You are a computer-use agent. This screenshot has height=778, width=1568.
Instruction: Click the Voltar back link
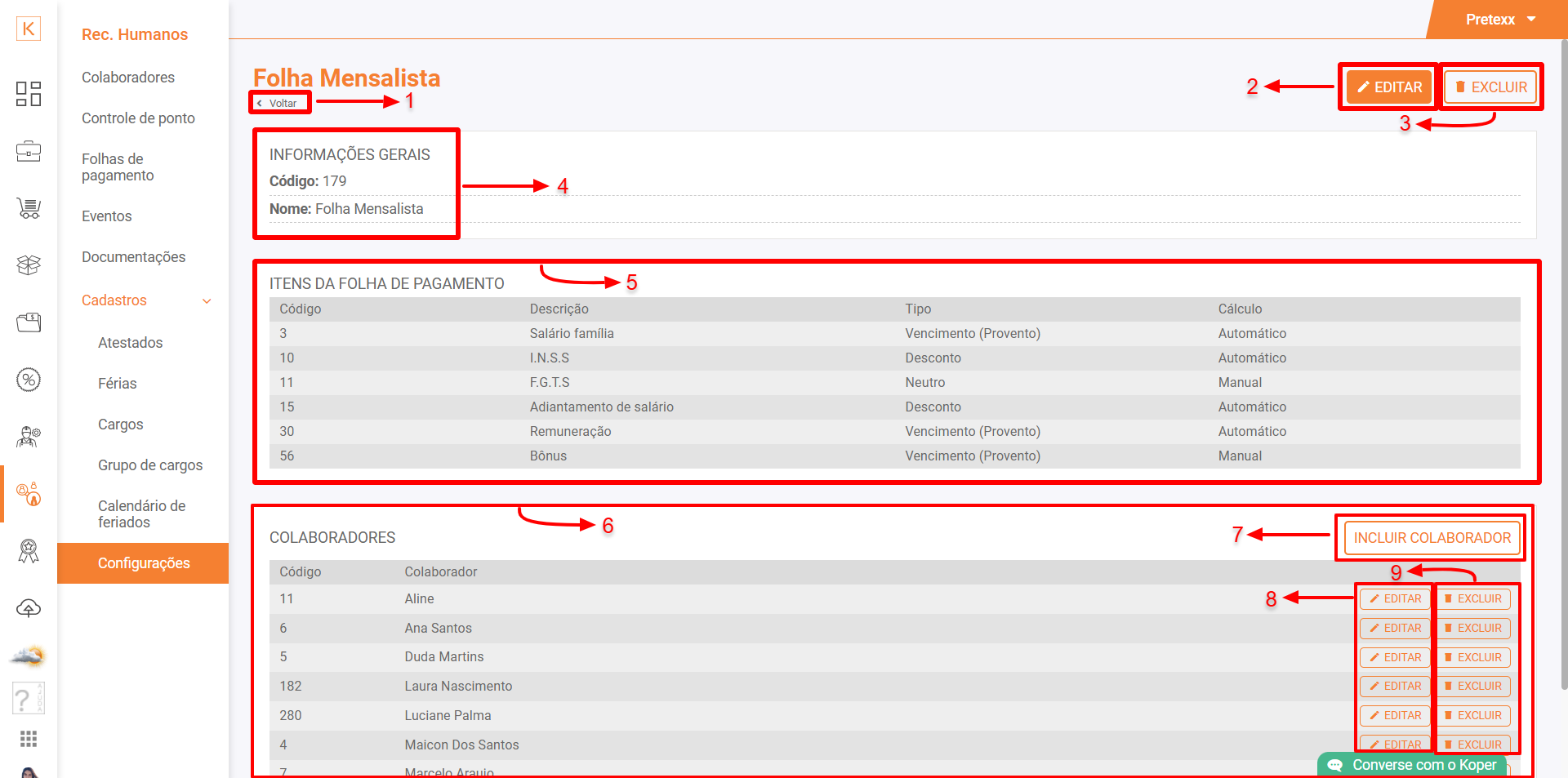coord(278,104)
